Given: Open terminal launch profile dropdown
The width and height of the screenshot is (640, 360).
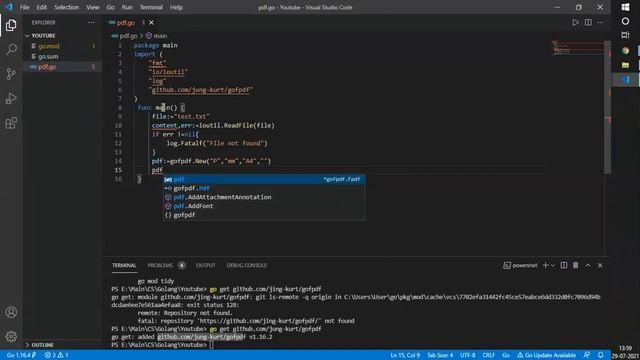Looking at the screenshot, I should tap(553, 265).
